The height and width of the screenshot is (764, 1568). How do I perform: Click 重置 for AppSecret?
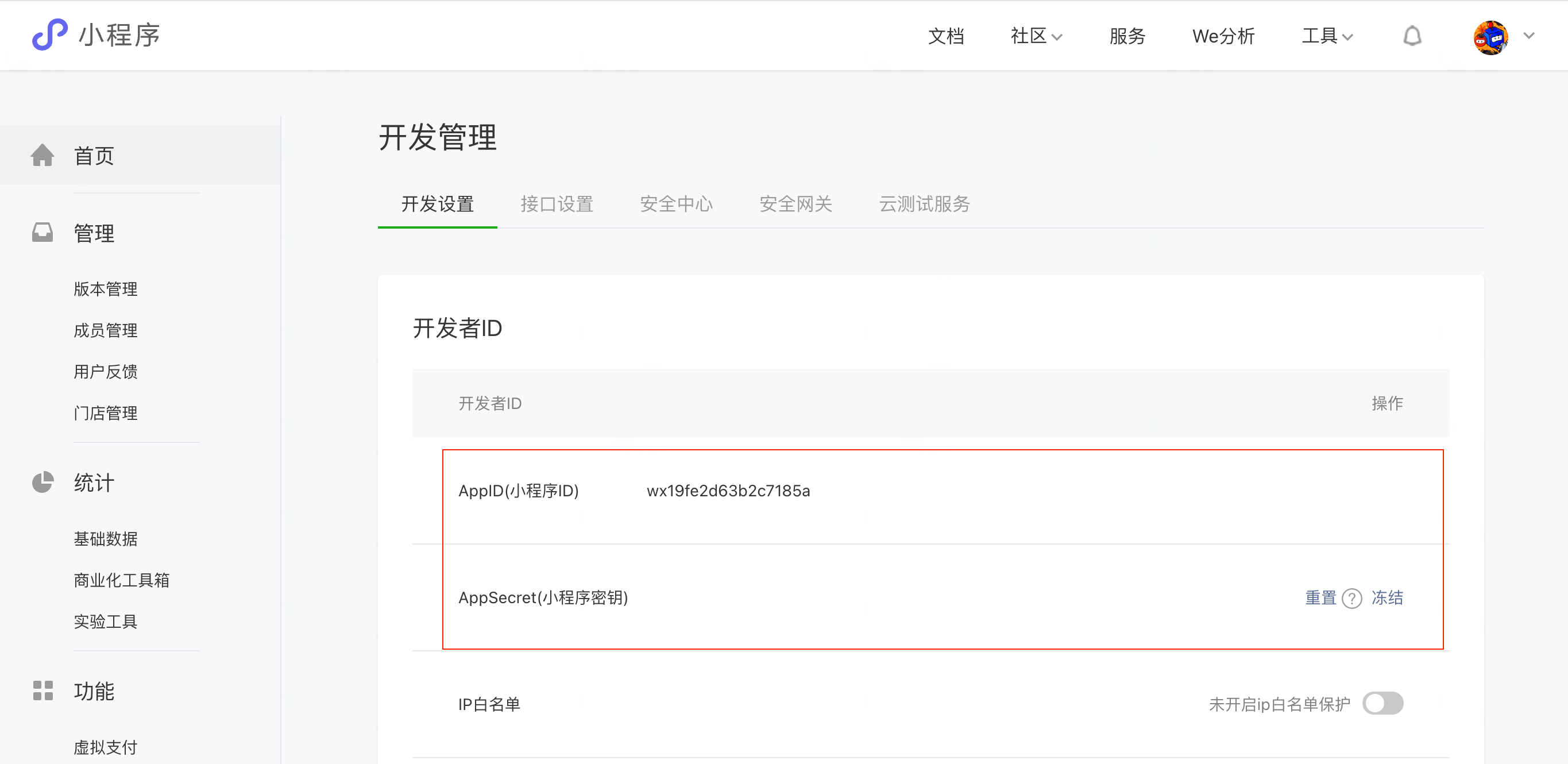point(1320,598)
